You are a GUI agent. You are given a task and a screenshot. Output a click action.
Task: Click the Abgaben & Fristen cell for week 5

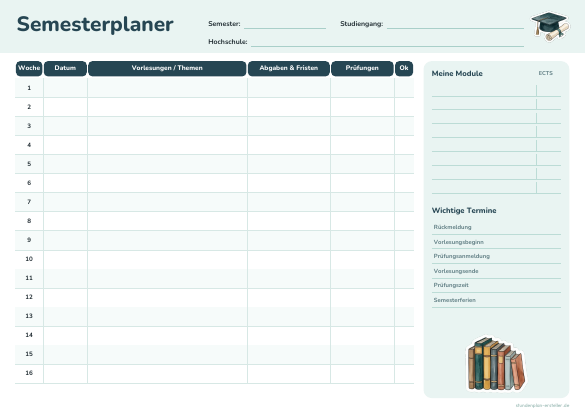click(x=289, y=164)
